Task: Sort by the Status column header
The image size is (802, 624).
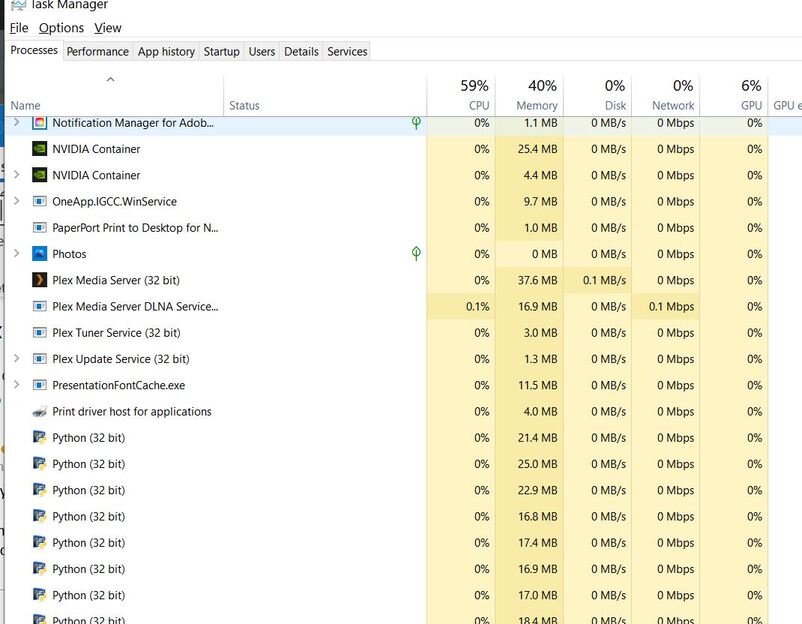Action: click(325, 96)
